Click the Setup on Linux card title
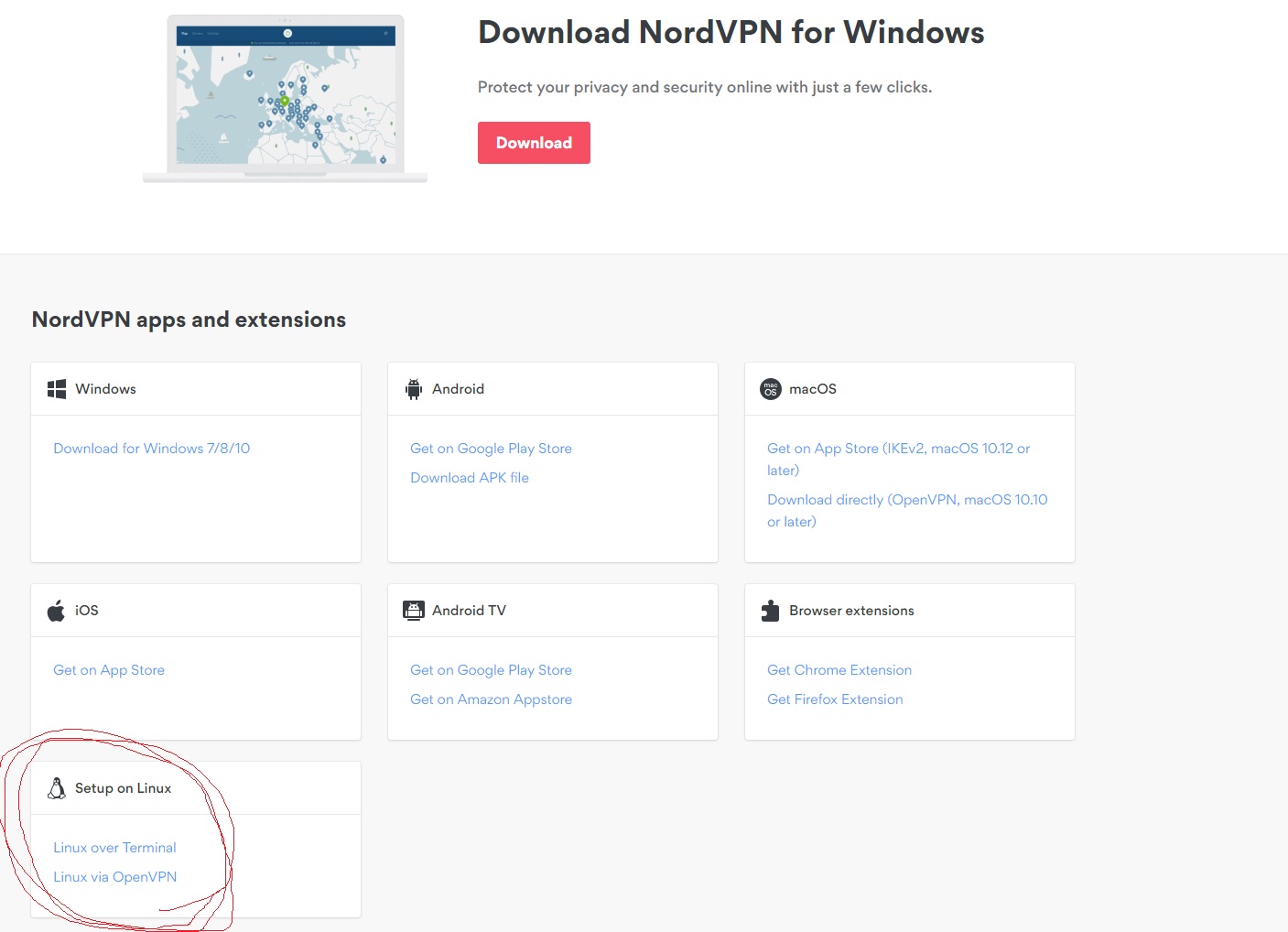This screenshot has height=932, width=1288. [123, 788]
